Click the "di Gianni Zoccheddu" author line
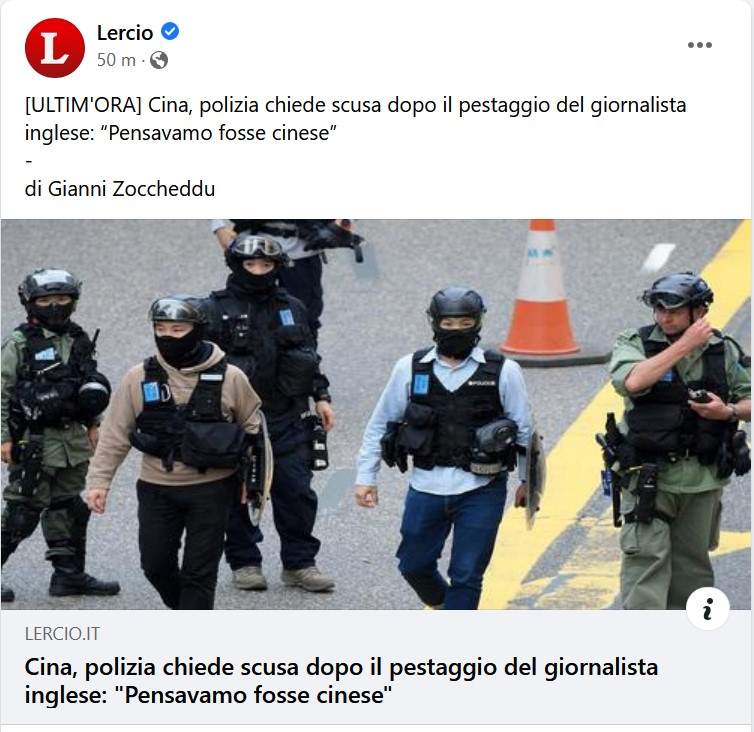The image size is (754, 732). tap(120, 189)
